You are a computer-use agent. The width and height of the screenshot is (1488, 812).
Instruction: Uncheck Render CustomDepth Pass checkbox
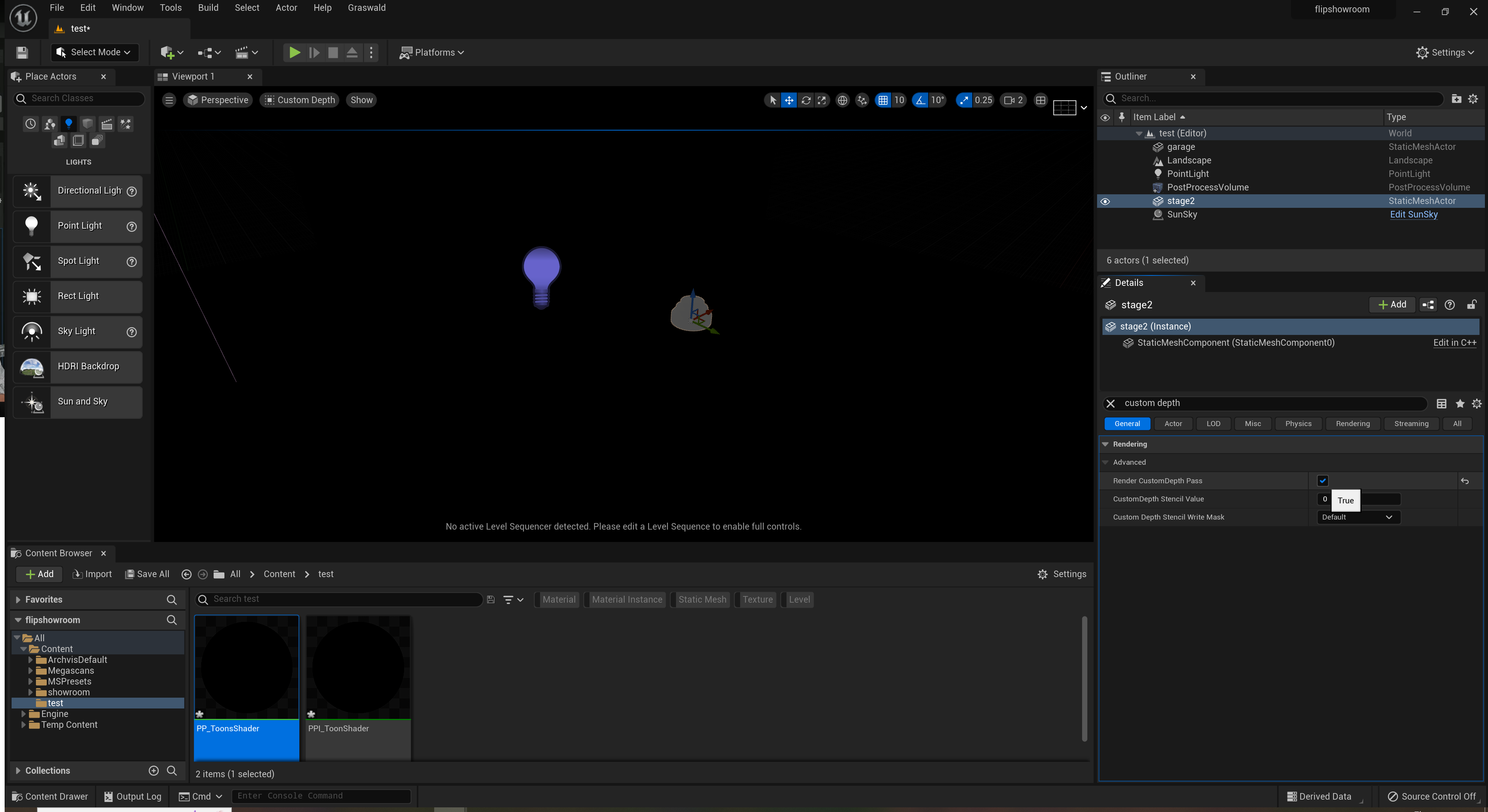tap(1323, 481)
